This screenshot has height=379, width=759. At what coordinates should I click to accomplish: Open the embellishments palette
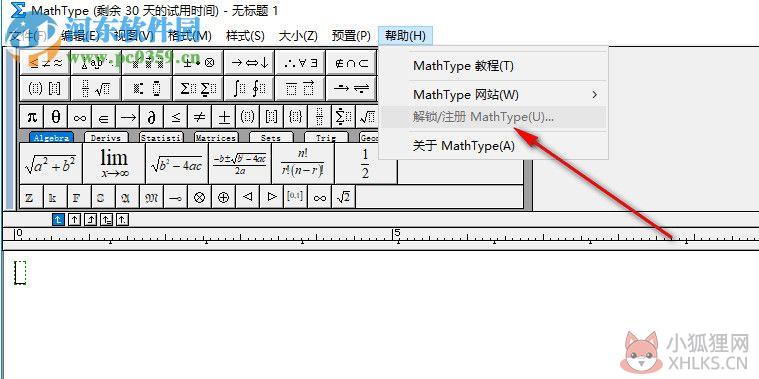coord(147,62)
